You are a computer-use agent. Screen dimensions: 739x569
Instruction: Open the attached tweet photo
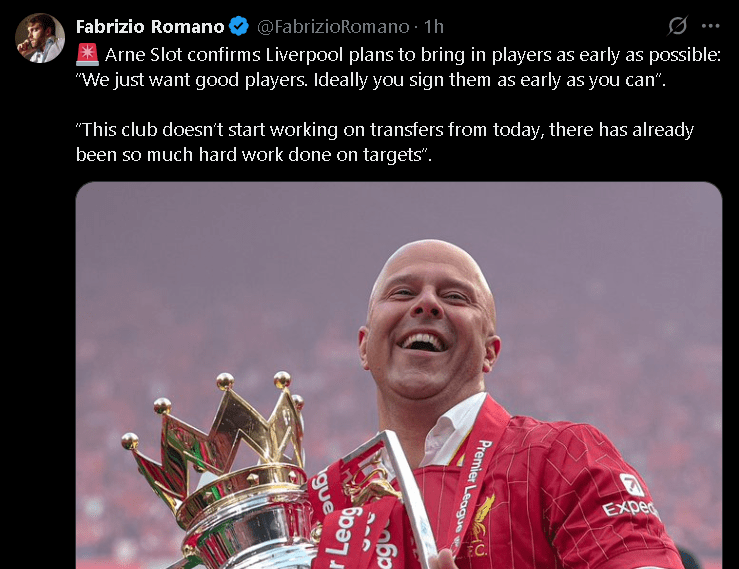point(399,375)
